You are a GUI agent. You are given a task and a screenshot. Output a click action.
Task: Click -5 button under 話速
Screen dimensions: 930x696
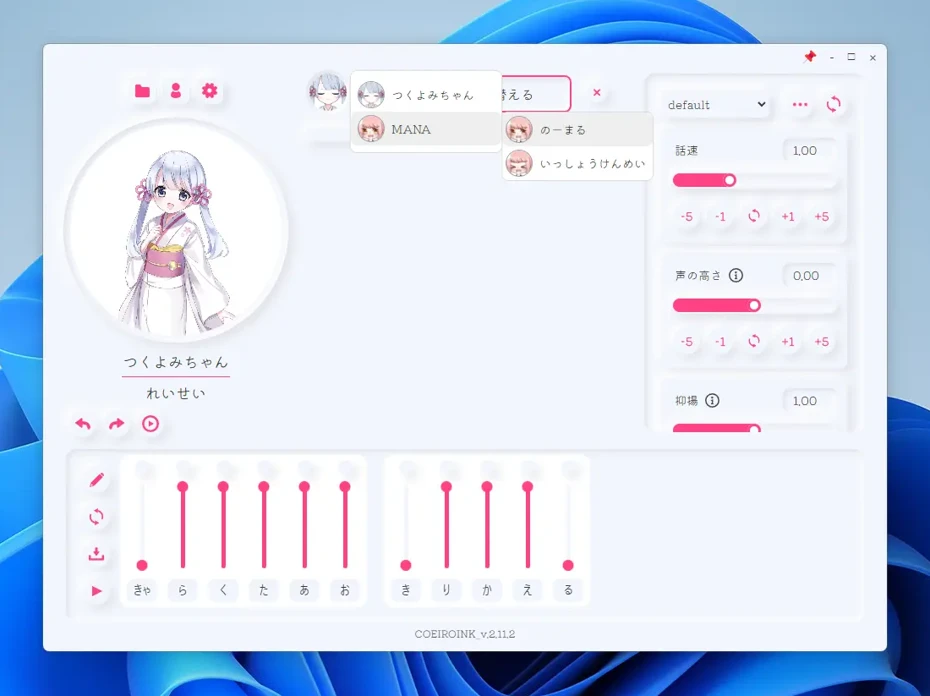point(687,217)
